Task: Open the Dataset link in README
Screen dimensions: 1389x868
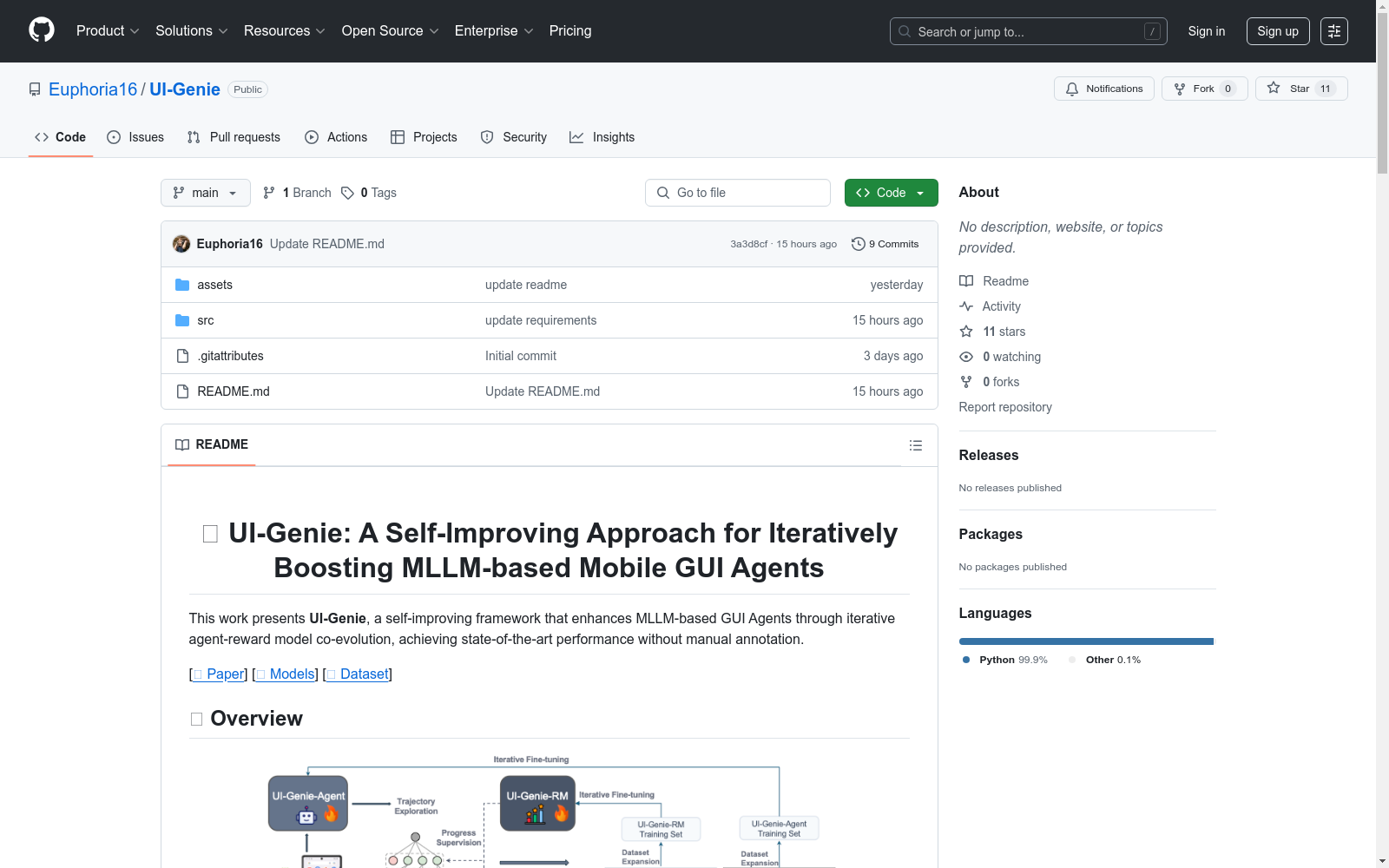Action: [358, 674]
